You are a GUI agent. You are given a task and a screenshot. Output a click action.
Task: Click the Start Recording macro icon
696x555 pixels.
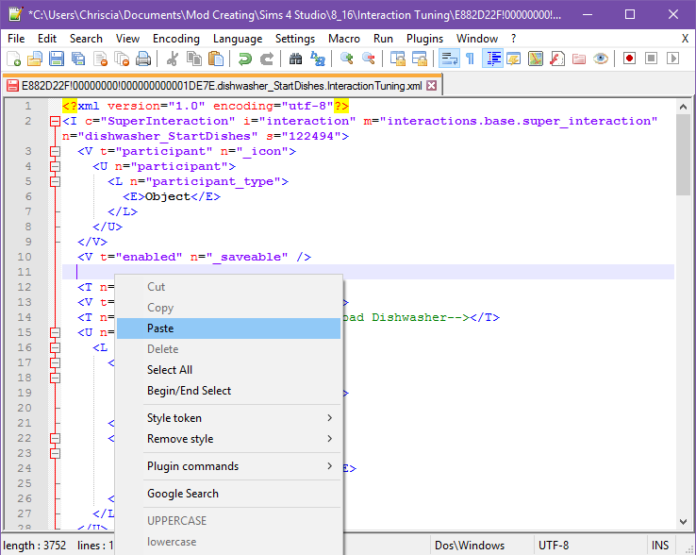coord(629,59)
